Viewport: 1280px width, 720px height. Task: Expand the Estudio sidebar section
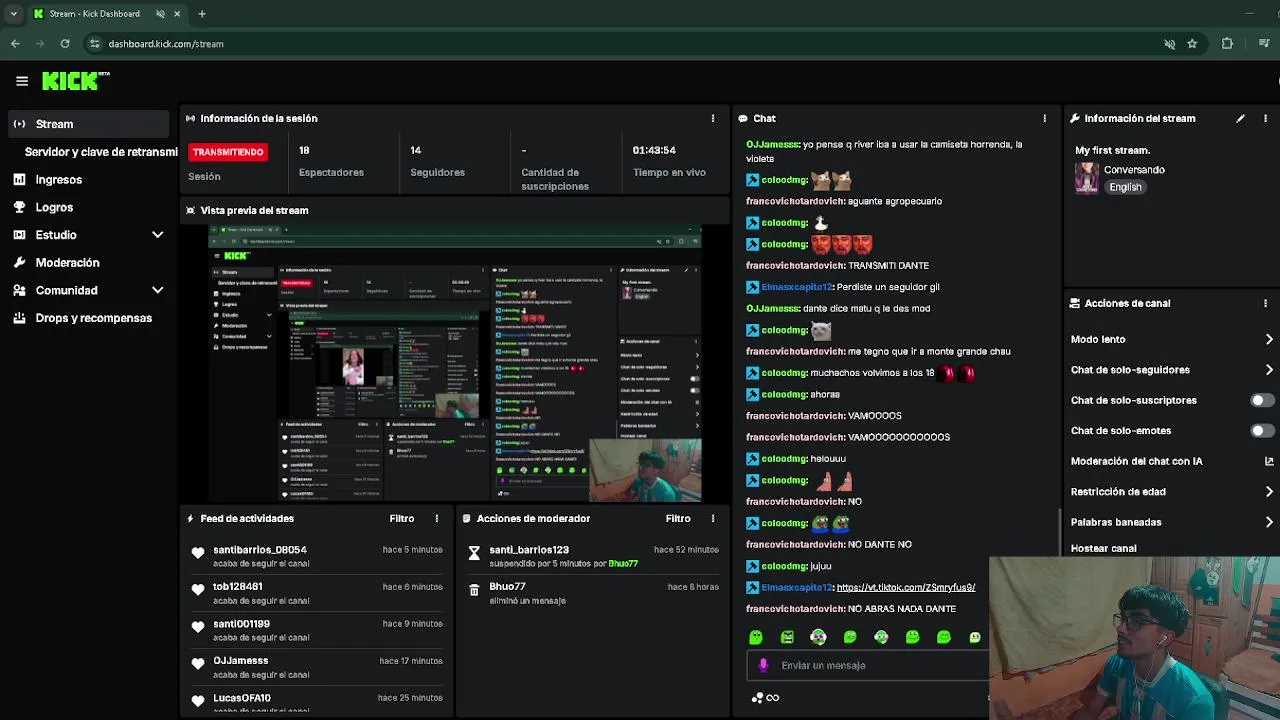click(x=157, y=235)
